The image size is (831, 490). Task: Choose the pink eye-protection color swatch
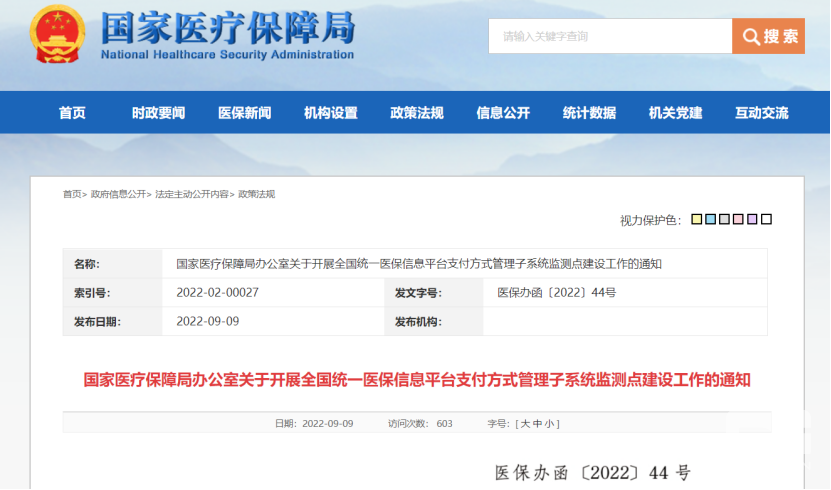[x=738, y=220]
